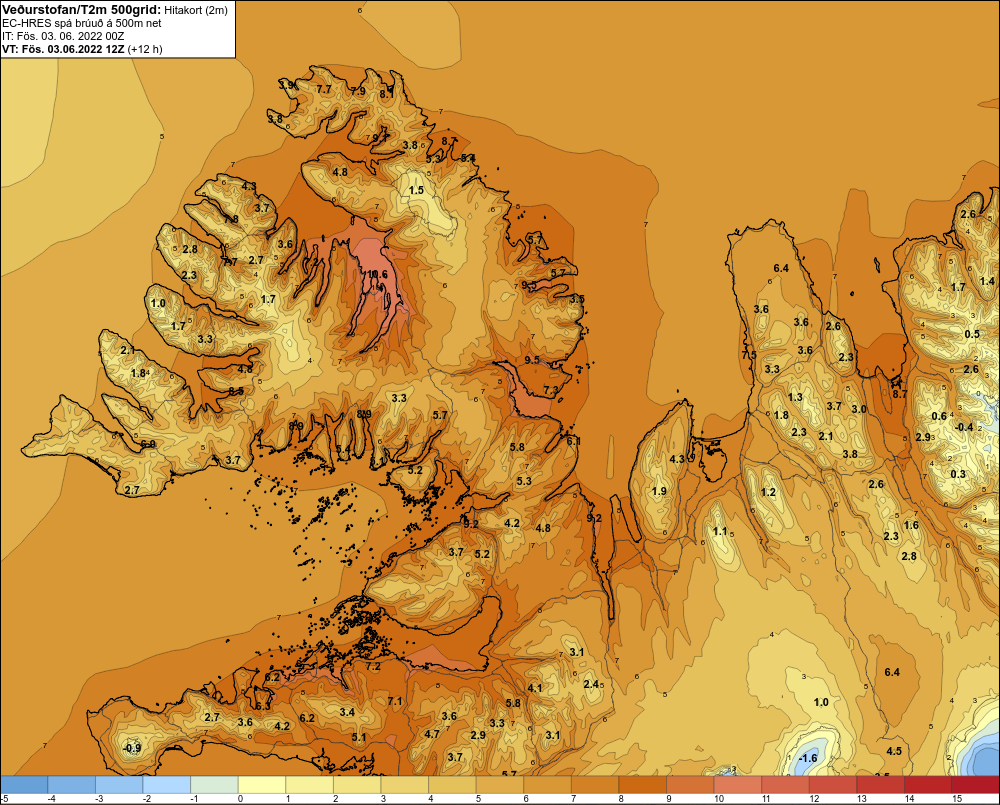Screen dimensions: 1000x805
Task: Click the line 'EC-HRES spá brúuð á 500m net'
Action: click(x=82, y=23)
